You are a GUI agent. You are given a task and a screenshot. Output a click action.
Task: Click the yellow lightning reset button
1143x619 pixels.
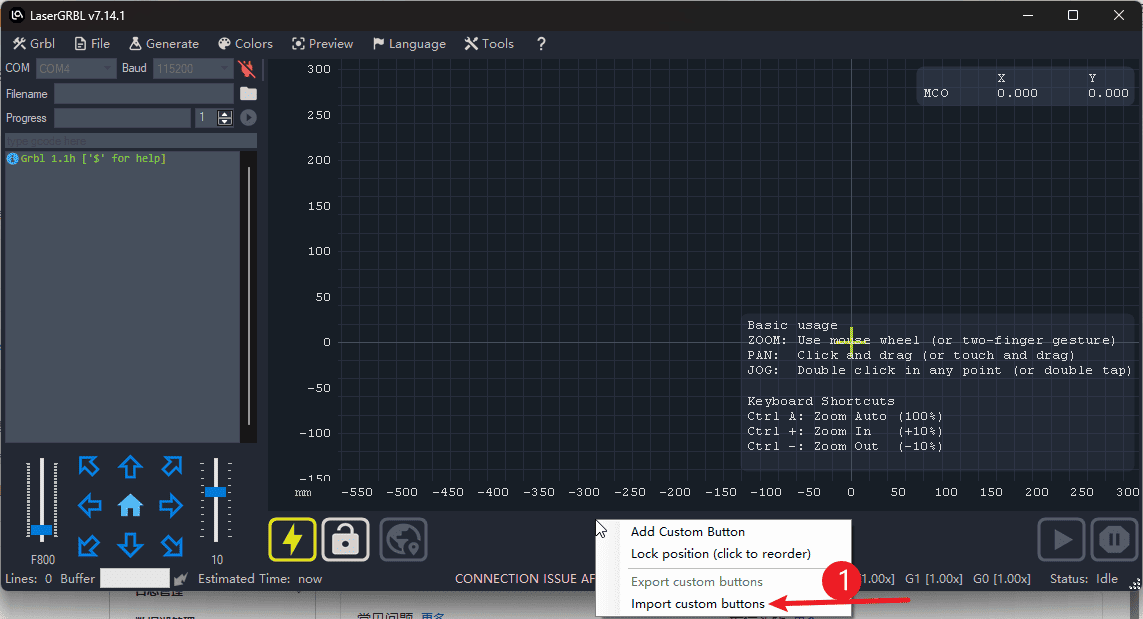pyautogui.click(x=292, y=540)
